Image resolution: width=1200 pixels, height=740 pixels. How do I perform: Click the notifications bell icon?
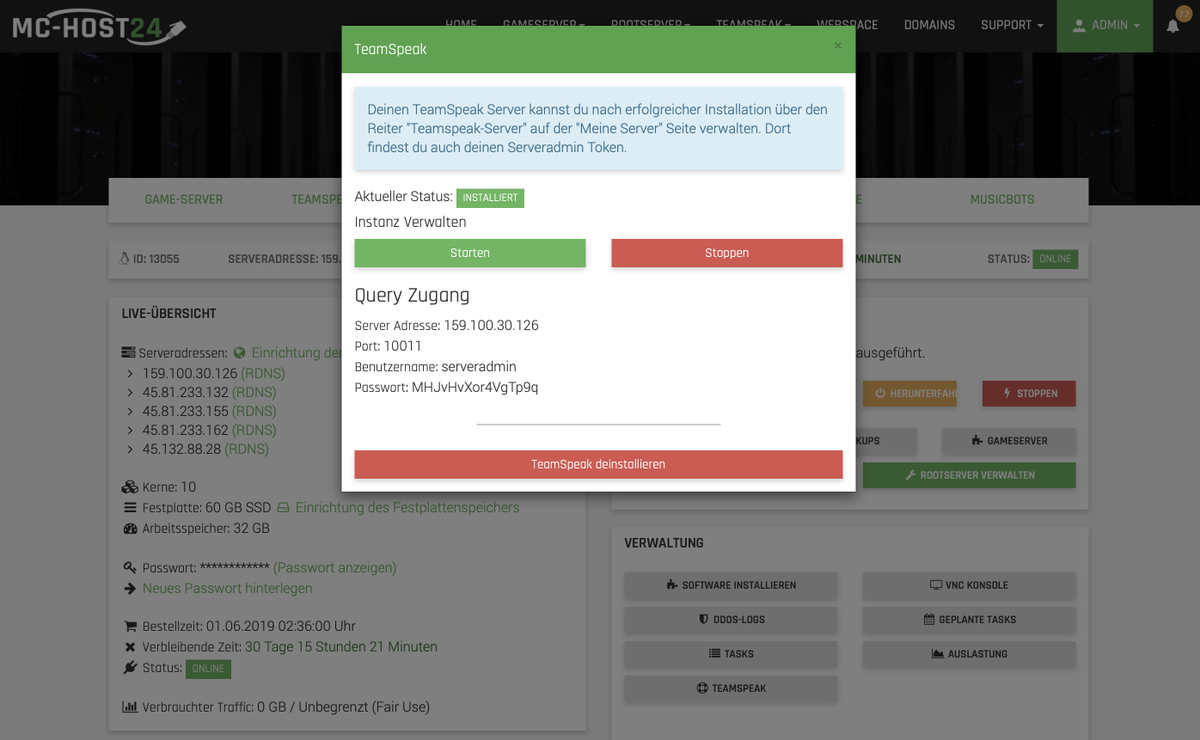[x=1173, y=26]
